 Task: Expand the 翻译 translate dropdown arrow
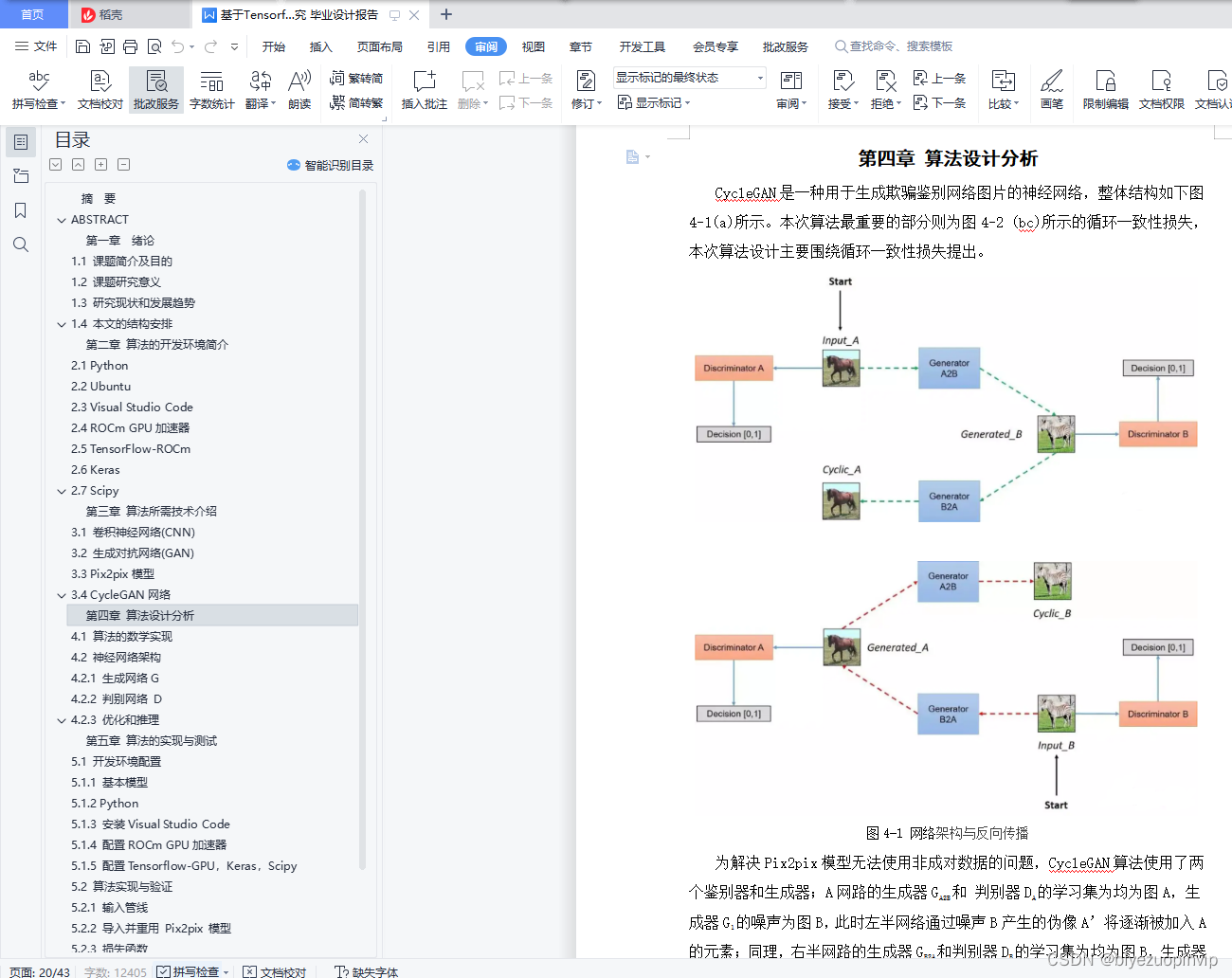(x=275, y=102)
